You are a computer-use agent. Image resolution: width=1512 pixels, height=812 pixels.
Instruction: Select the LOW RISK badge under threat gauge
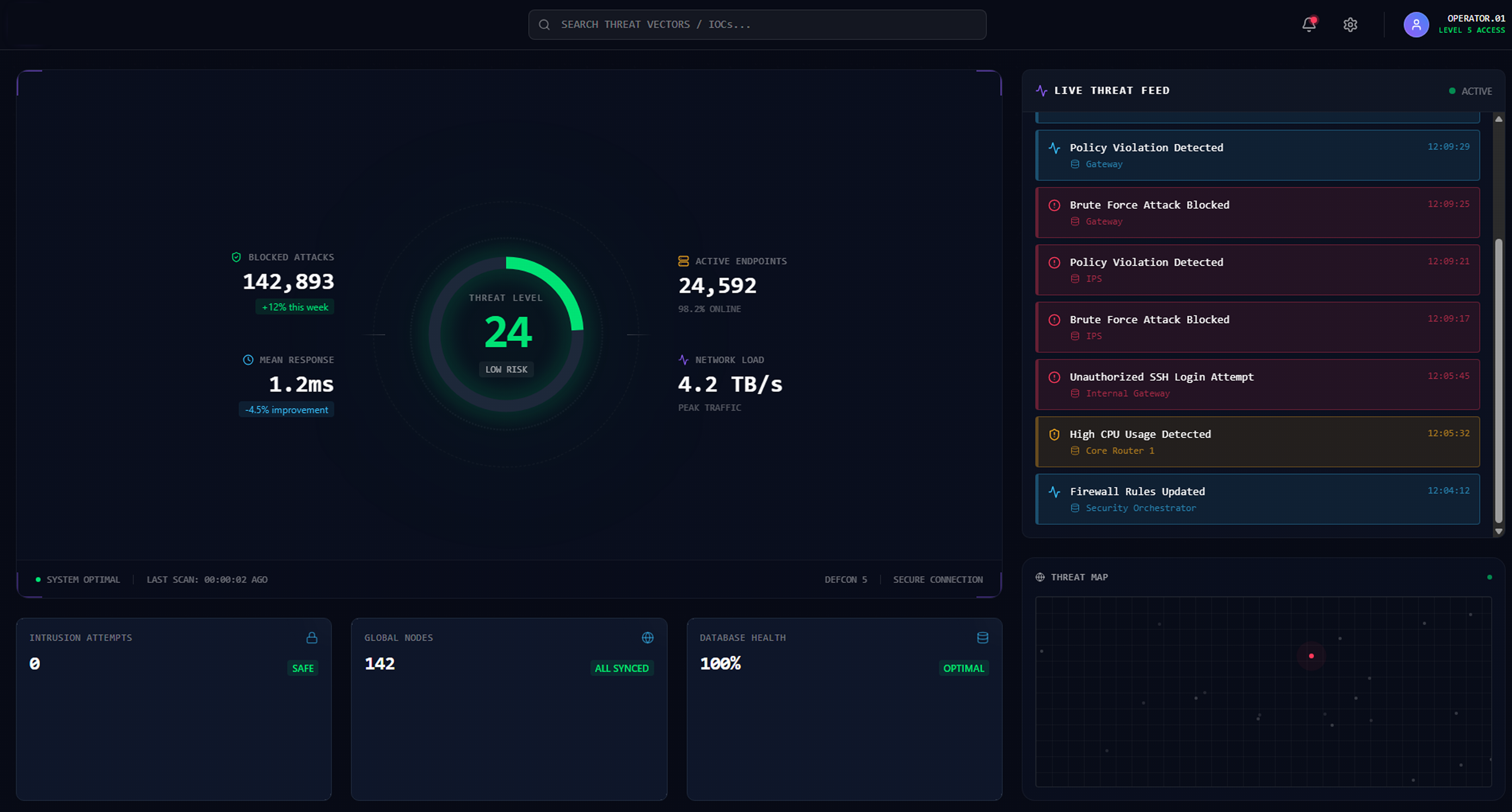coord(506,369)
